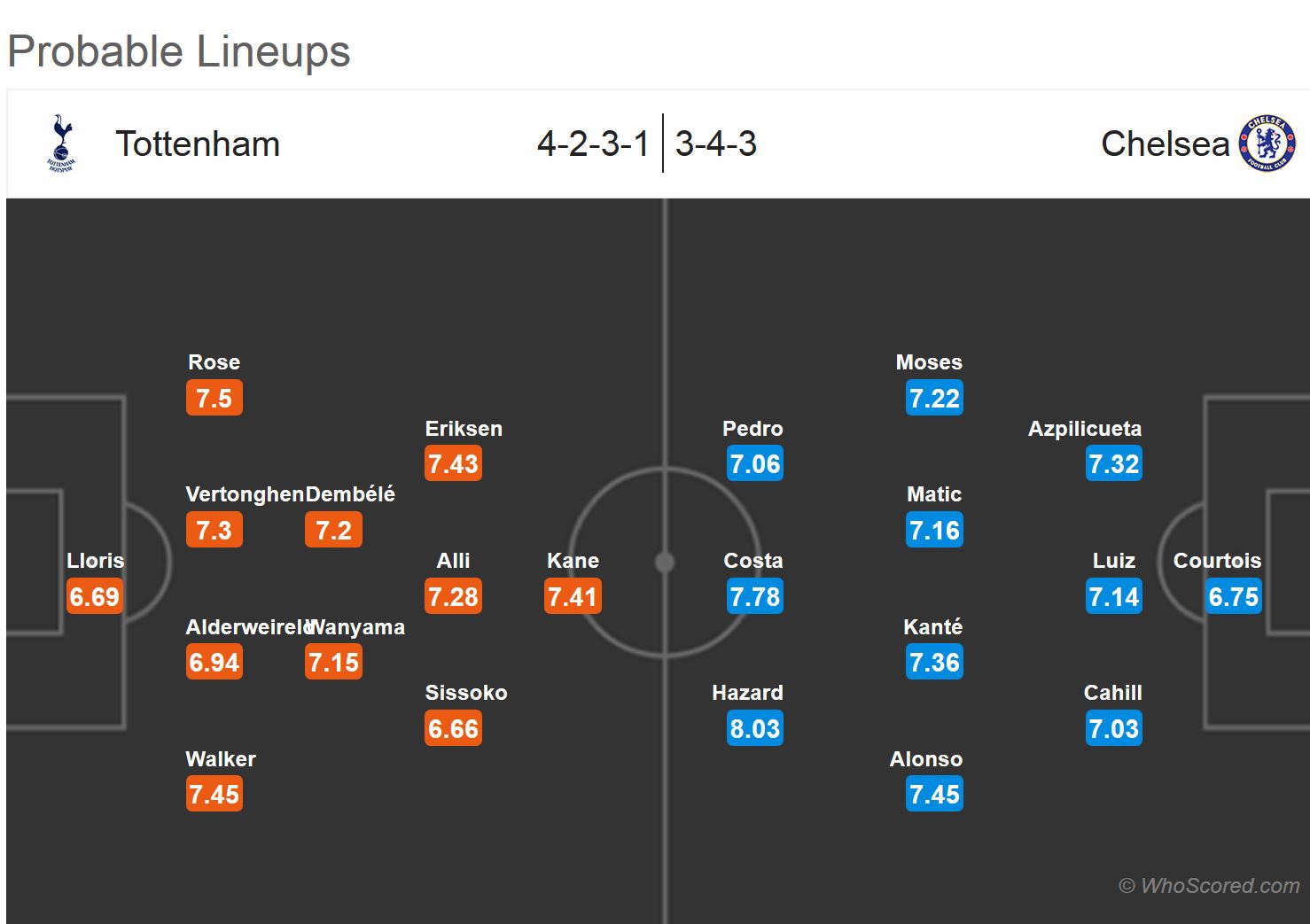Viewport: 1310px width, 924px height.
Task: Select the Azpilicueta player name
Action: (x=1085, y=429)
